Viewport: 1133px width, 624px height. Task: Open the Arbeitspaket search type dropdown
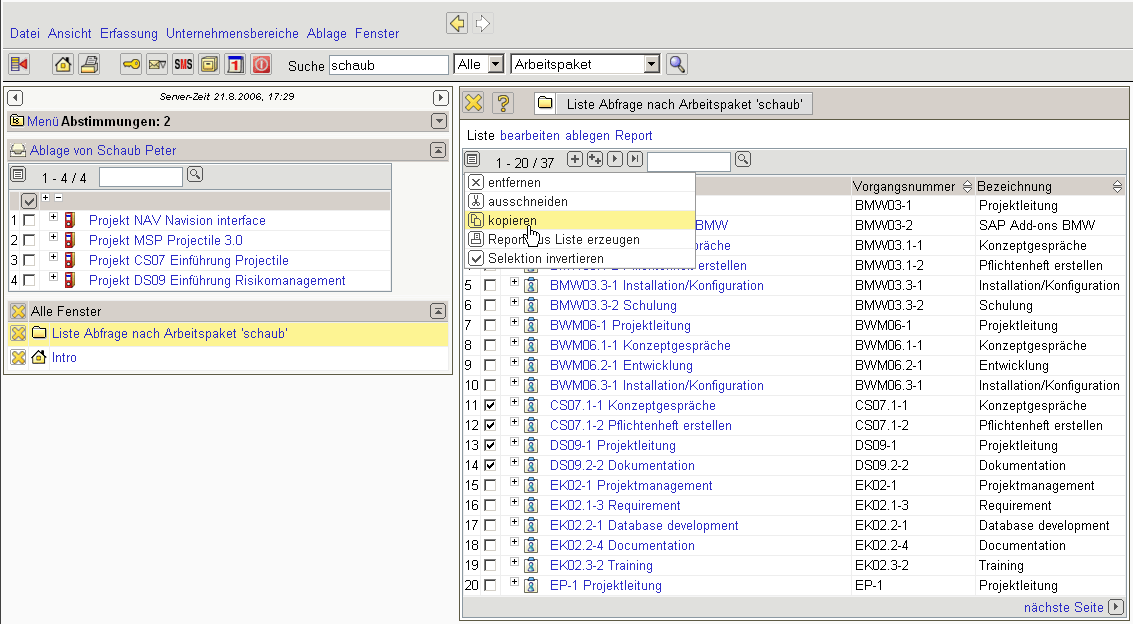tap(652, 64)
